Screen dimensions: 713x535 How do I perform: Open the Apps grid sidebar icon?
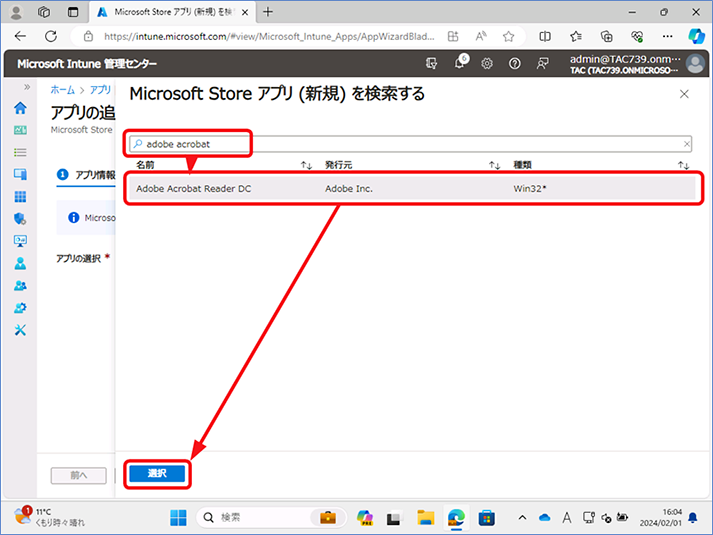20,196
